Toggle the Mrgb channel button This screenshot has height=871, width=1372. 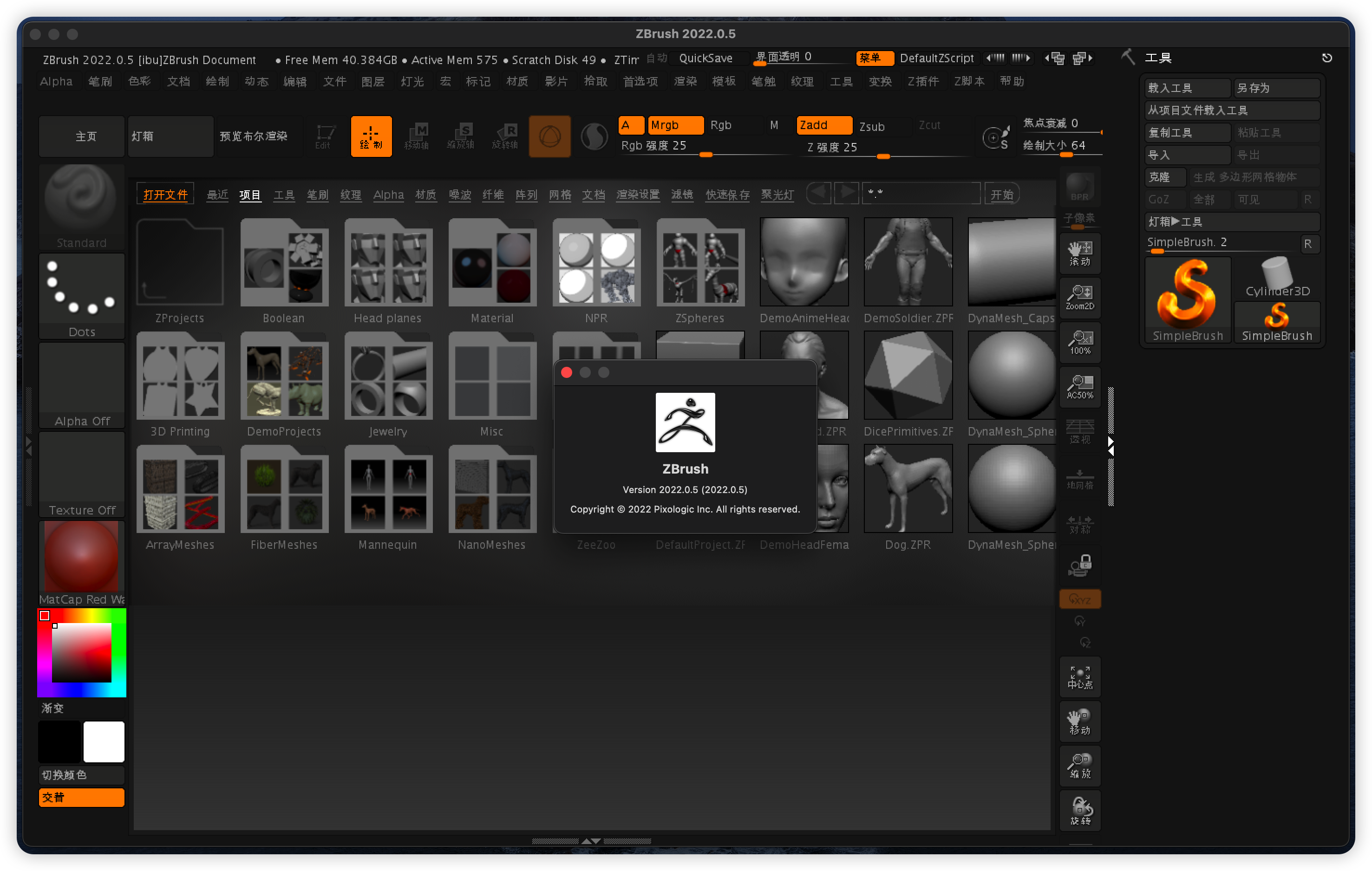(x=675, y=125)
